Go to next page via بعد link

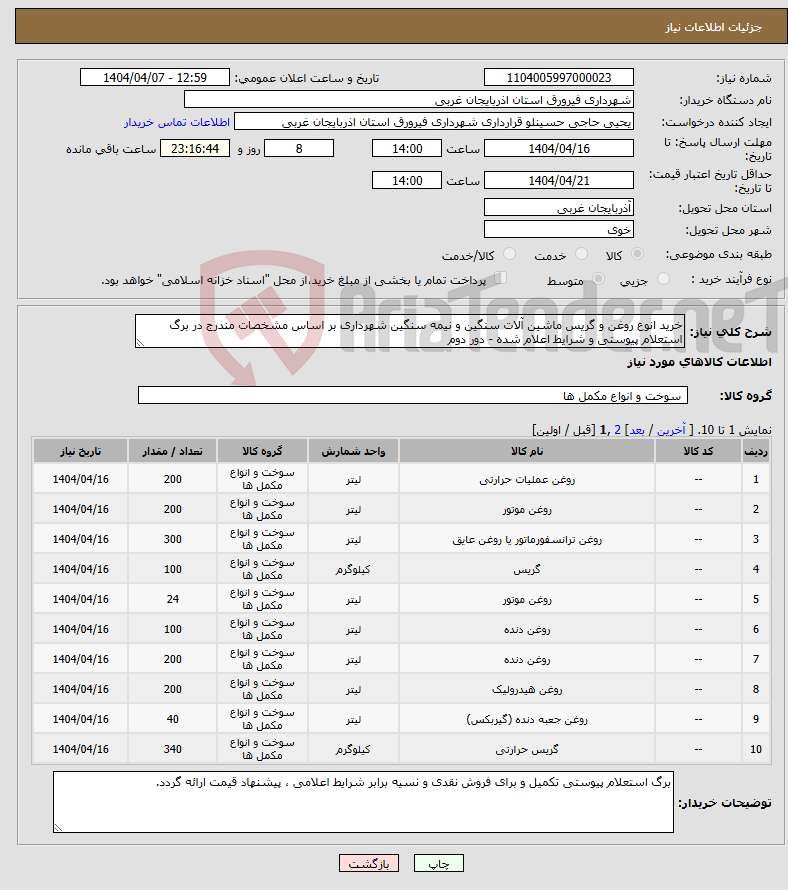pos(637,430)
